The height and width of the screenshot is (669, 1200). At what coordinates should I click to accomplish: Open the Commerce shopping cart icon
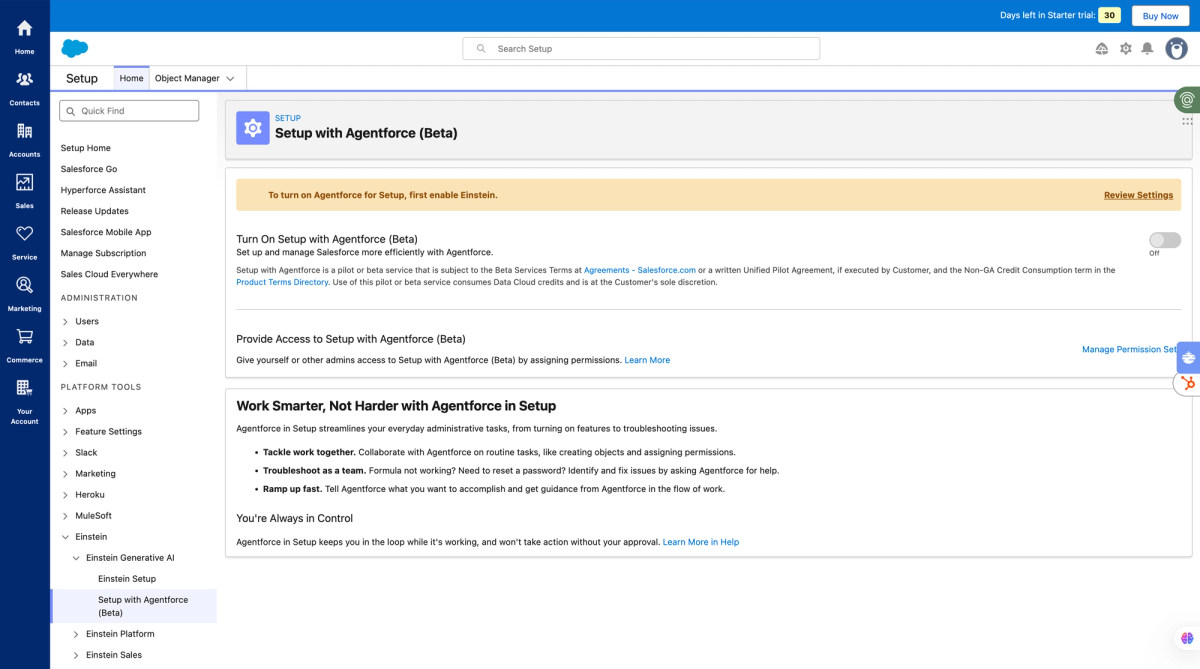[24, 336]
